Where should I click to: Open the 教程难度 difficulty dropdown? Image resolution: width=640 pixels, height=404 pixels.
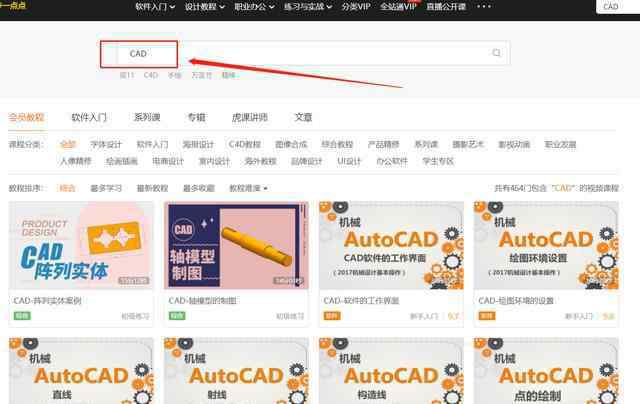[x=248, y=188]
